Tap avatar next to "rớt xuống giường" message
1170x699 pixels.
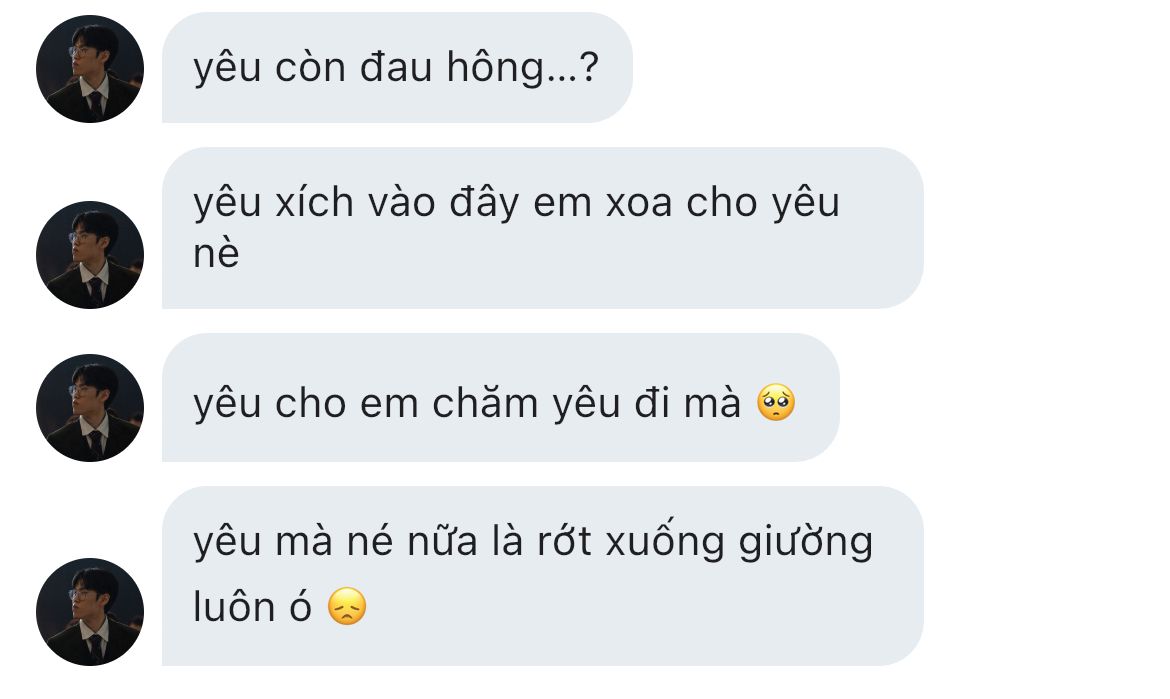90,612
